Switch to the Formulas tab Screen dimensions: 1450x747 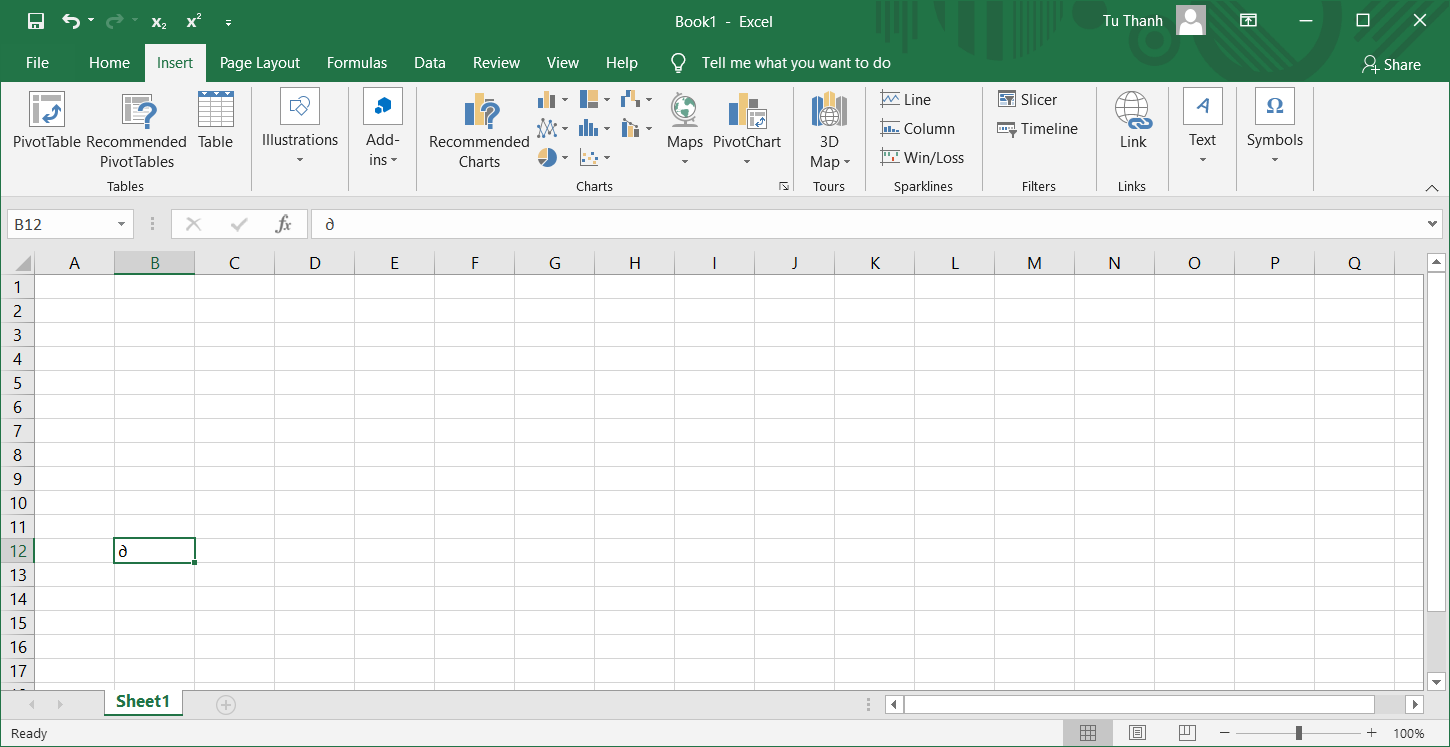click(x=357, y=62)
